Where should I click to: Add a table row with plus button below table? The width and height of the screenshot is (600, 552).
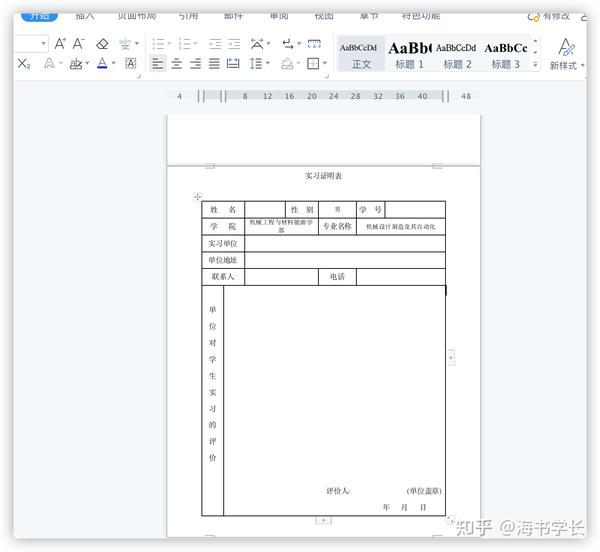click(324, 520)
